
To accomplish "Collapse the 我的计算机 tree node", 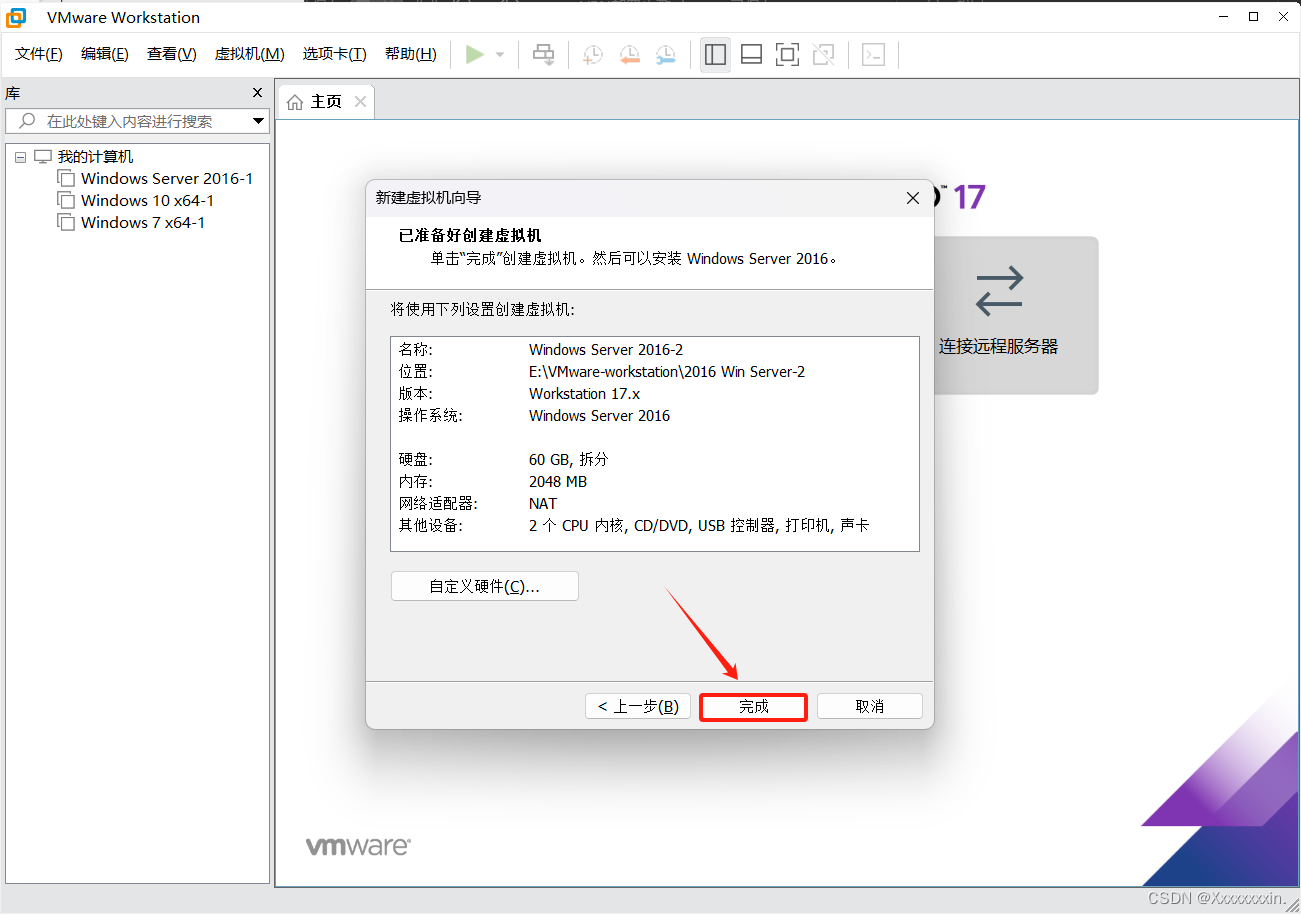I will pos(20,157).
